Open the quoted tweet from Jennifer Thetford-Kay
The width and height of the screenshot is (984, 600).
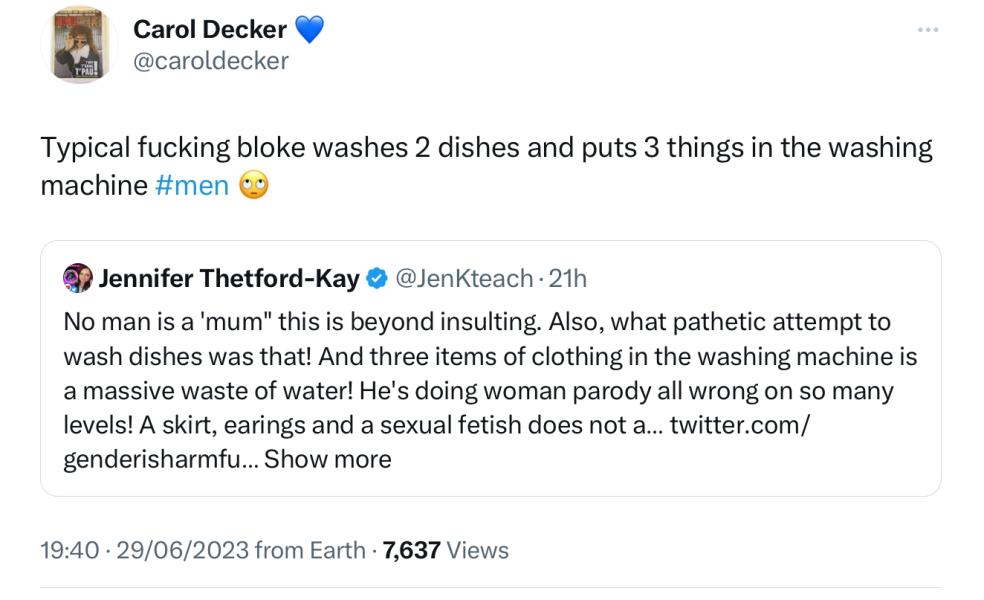click(490, 365)
